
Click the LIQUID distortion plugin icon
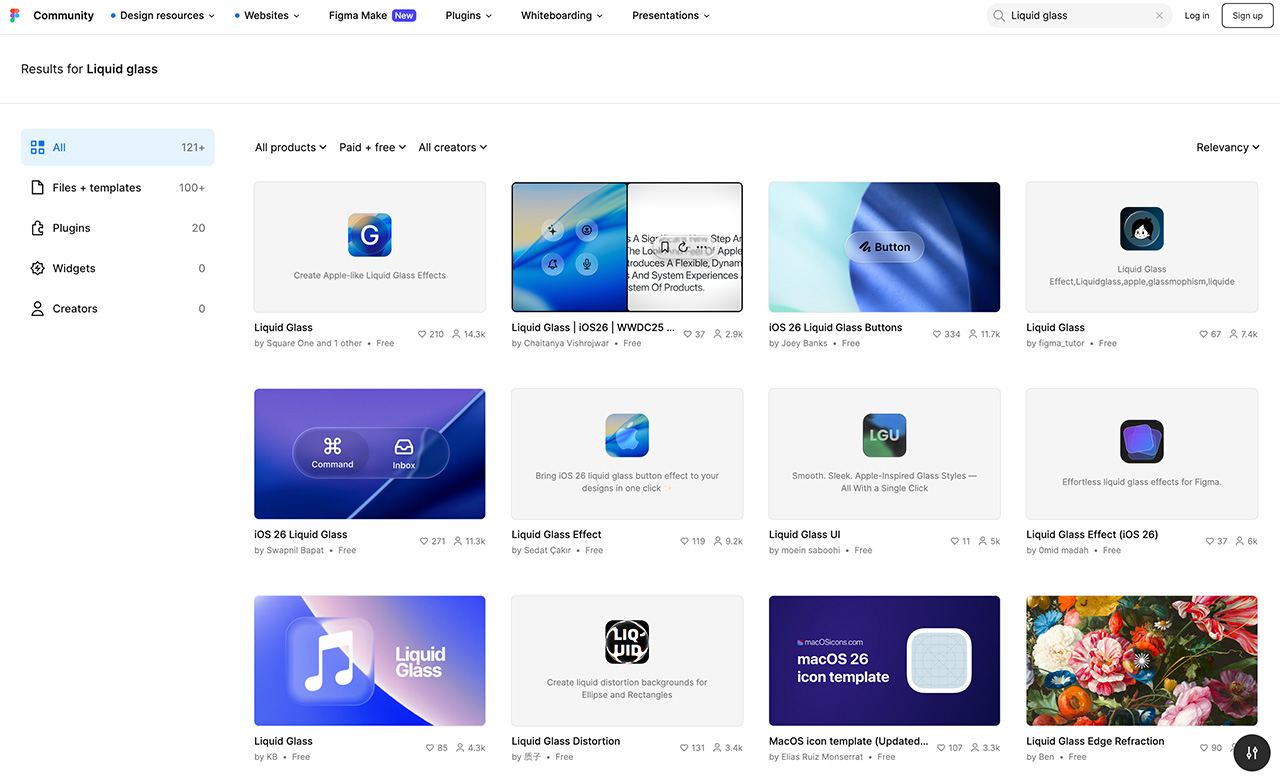(x=627, y=642)
